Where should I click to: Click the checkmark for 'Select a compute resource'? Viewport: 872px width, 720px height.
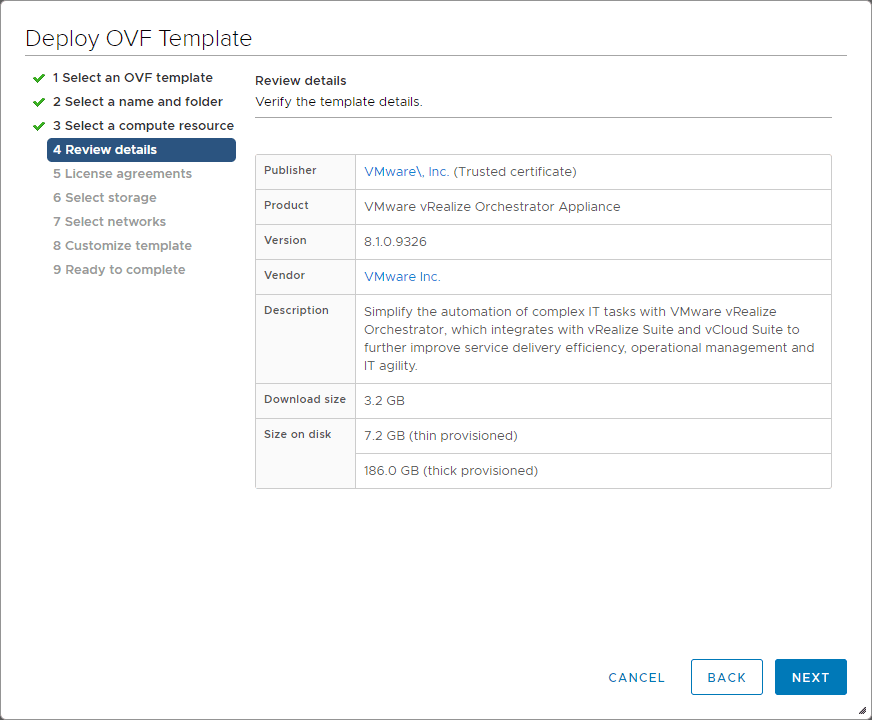tap(38, 125)
